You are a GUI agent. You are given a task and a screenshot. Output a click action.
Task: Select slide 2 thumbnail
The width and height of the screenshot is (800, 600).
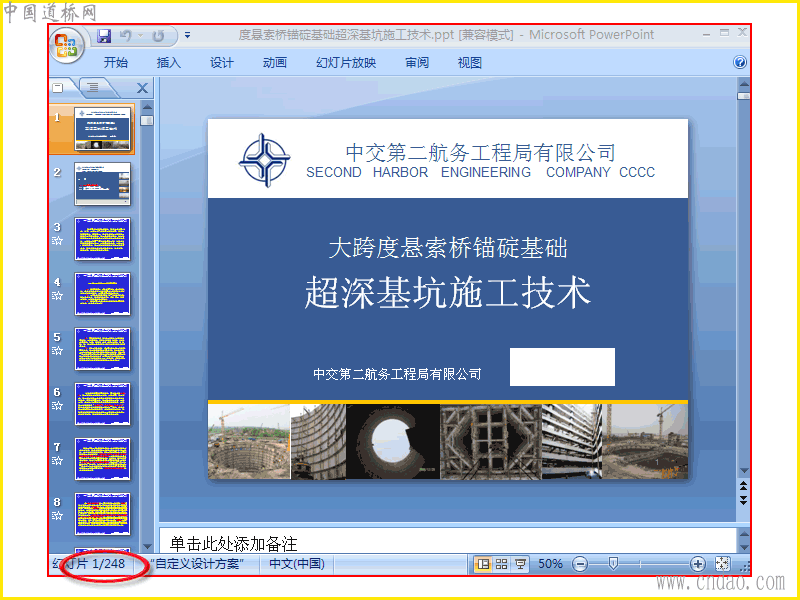click(x=102, y=184)
